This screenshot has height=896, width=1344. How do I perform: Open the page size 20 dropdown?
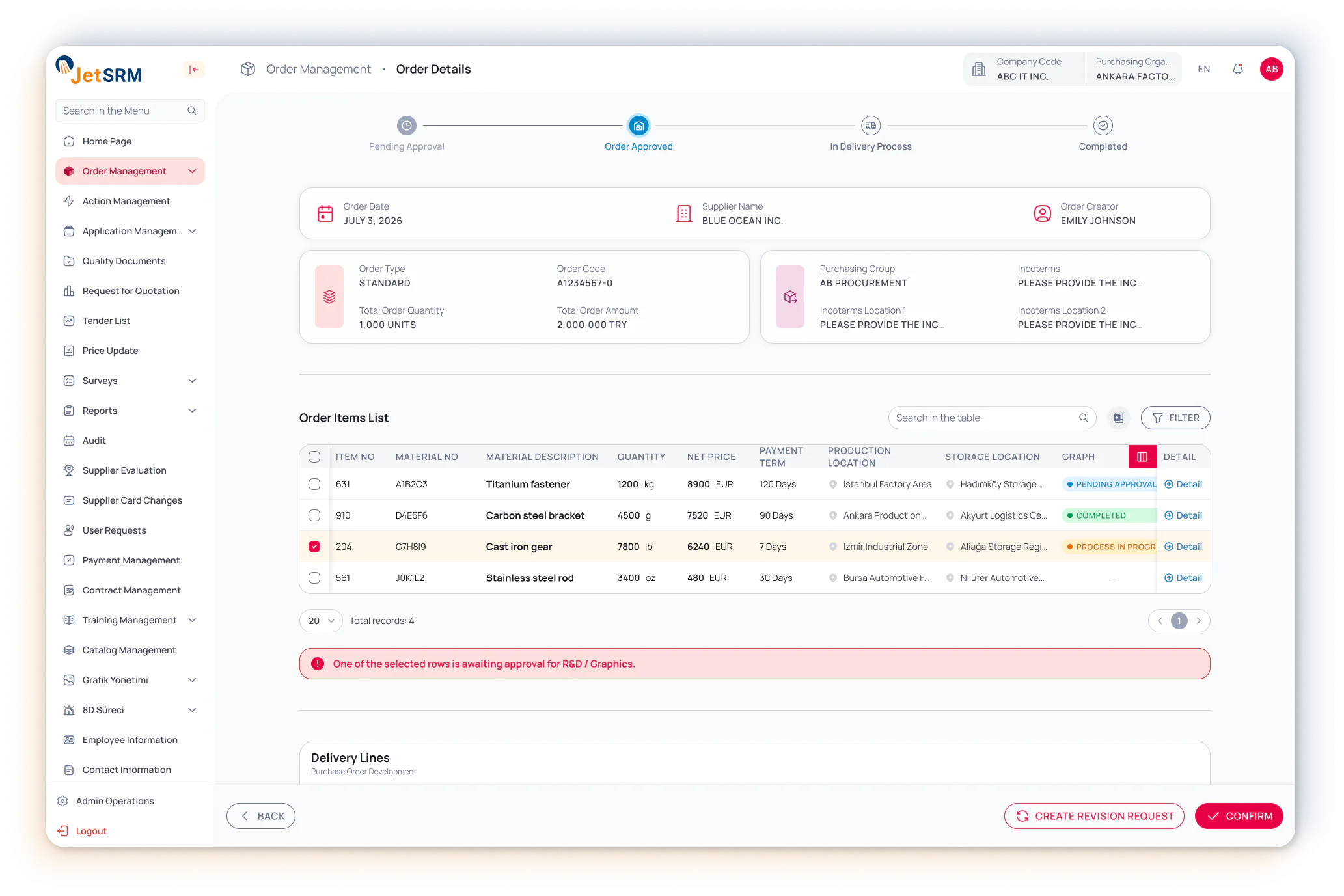321,621
